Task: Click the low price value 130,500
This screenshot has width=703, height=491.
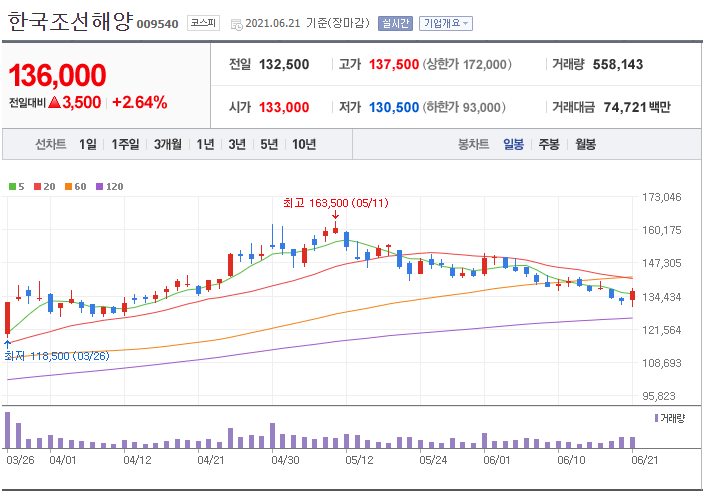Action: coord(394,108)
